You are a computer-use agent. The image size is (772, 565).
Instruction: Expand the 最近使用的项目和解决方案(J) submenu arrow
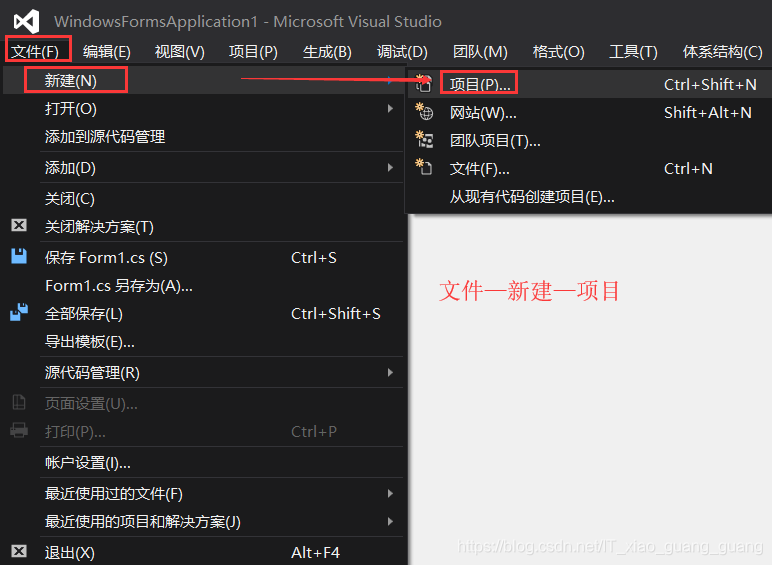coord(390,521)
